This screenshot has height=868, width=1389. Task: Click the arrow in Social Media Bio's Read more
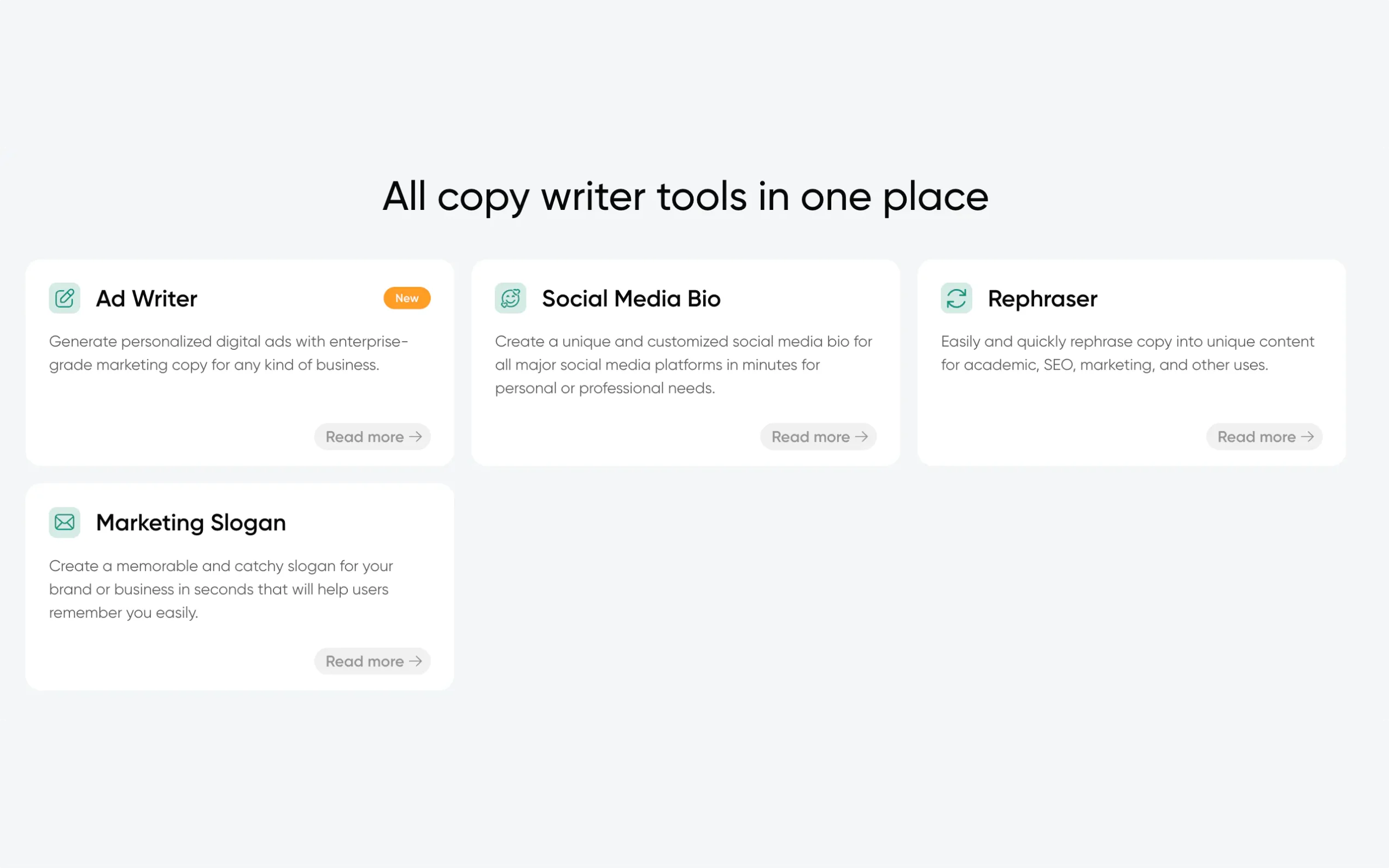[862, 437]
